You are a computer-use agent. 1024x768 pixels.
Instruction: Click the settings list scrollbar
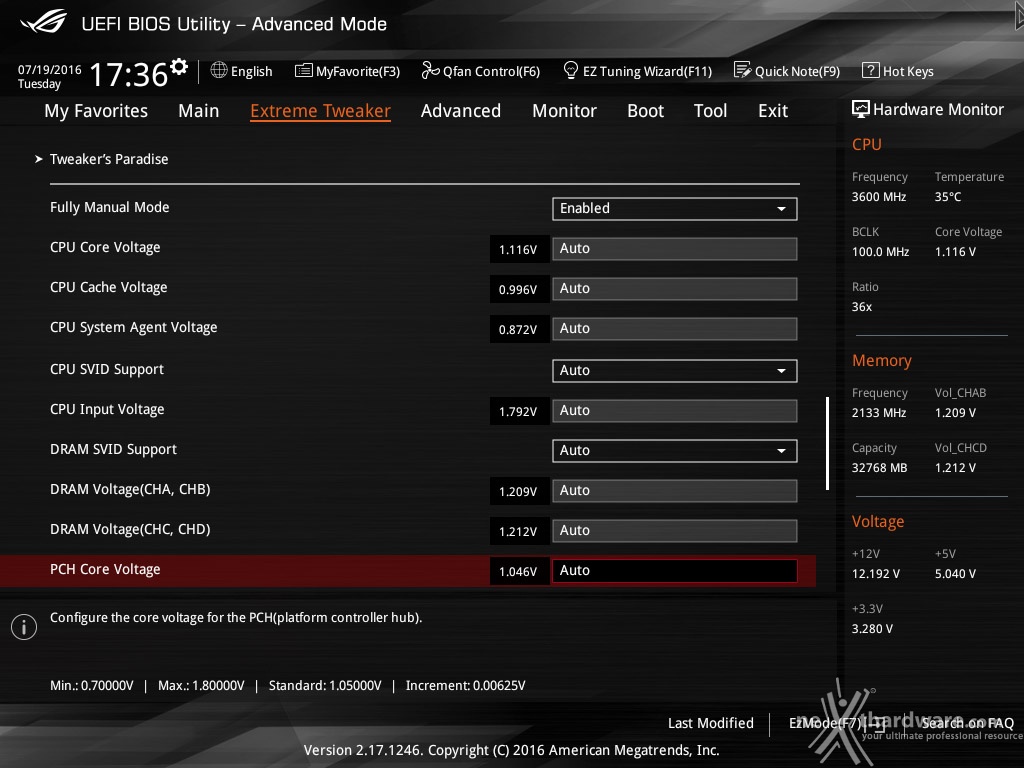click(827, 443)
